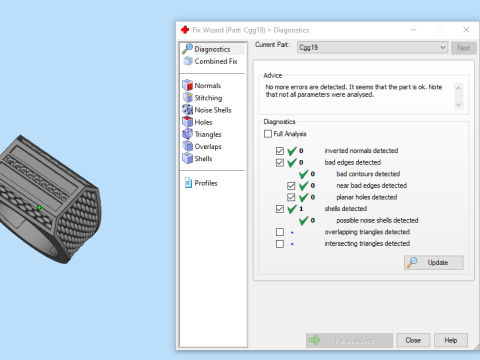This screenshot has height=360, width=480.
Task: Click green checkmark for near bad edges
Action: 304,186
